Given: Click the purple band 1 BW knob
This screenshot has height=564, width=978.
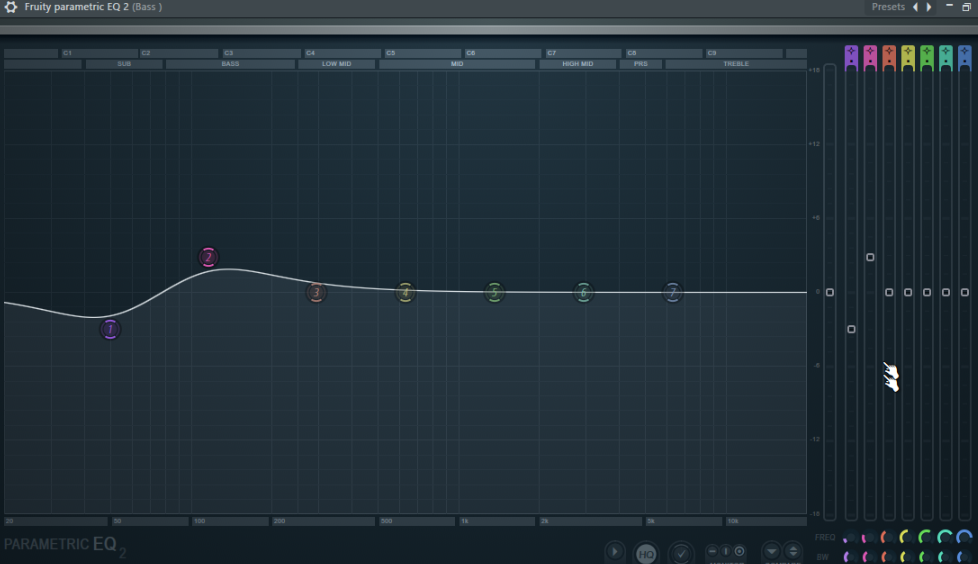Looking at the screenshot, I should click(849, 557).
